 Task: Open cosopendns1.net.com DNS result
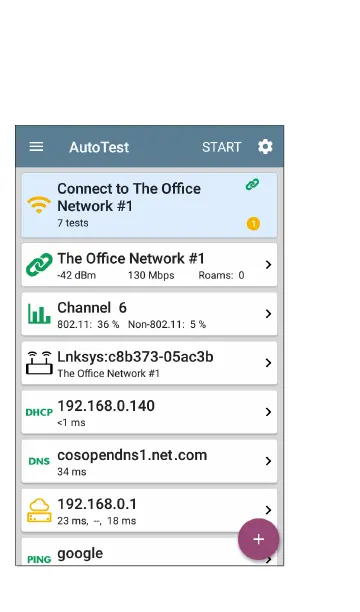tap(149, 461)
